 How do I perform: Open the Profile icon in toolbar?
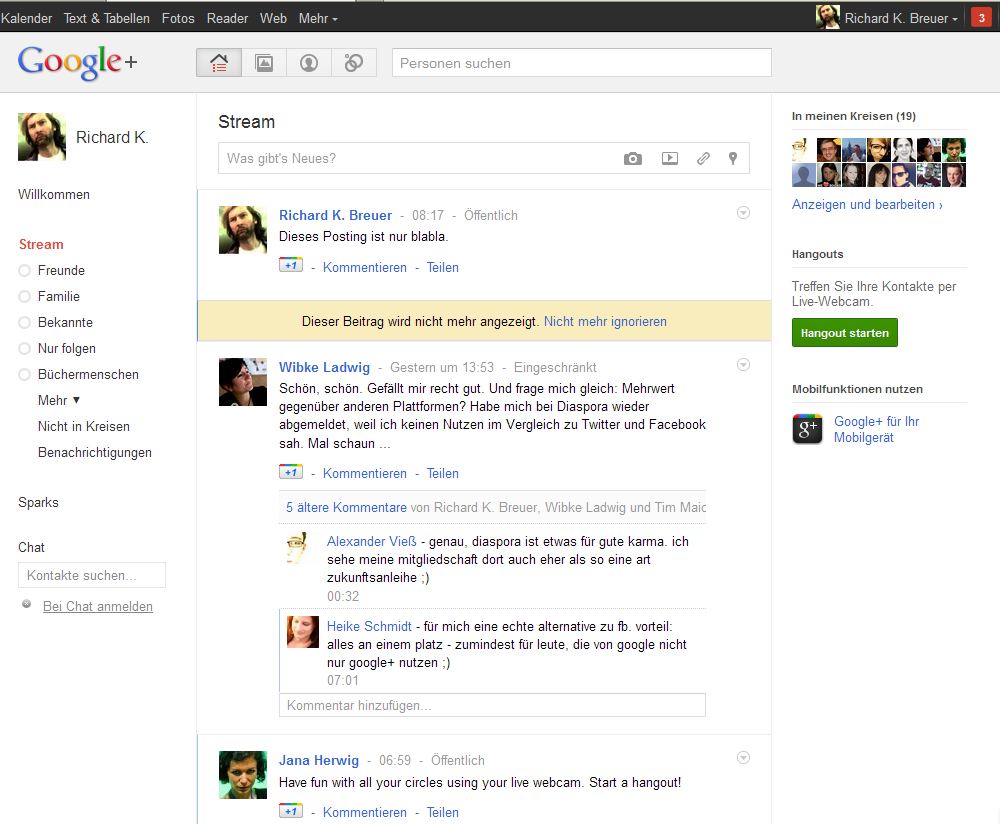click(309, 63)
